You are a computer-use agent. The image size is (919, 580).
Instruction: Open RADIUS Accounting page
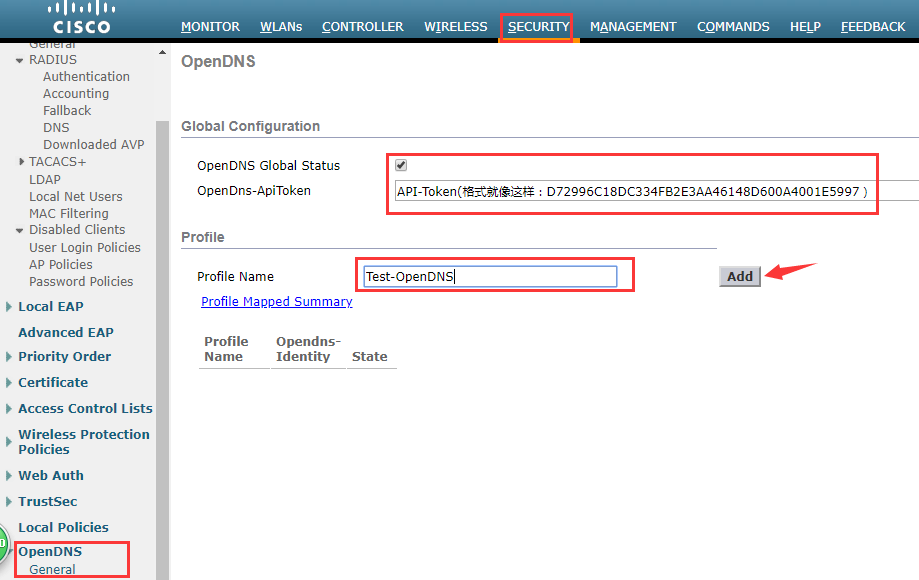click(x=76, y=94)
